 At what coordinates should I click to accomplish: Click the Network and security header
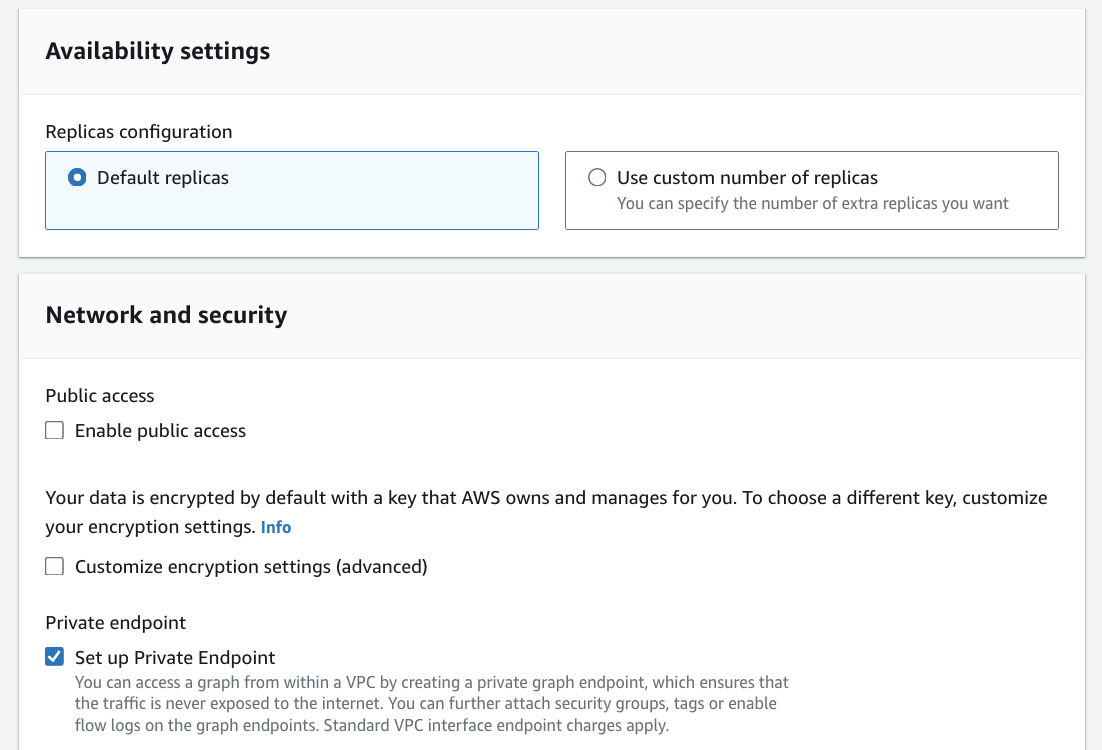(166, 315)
